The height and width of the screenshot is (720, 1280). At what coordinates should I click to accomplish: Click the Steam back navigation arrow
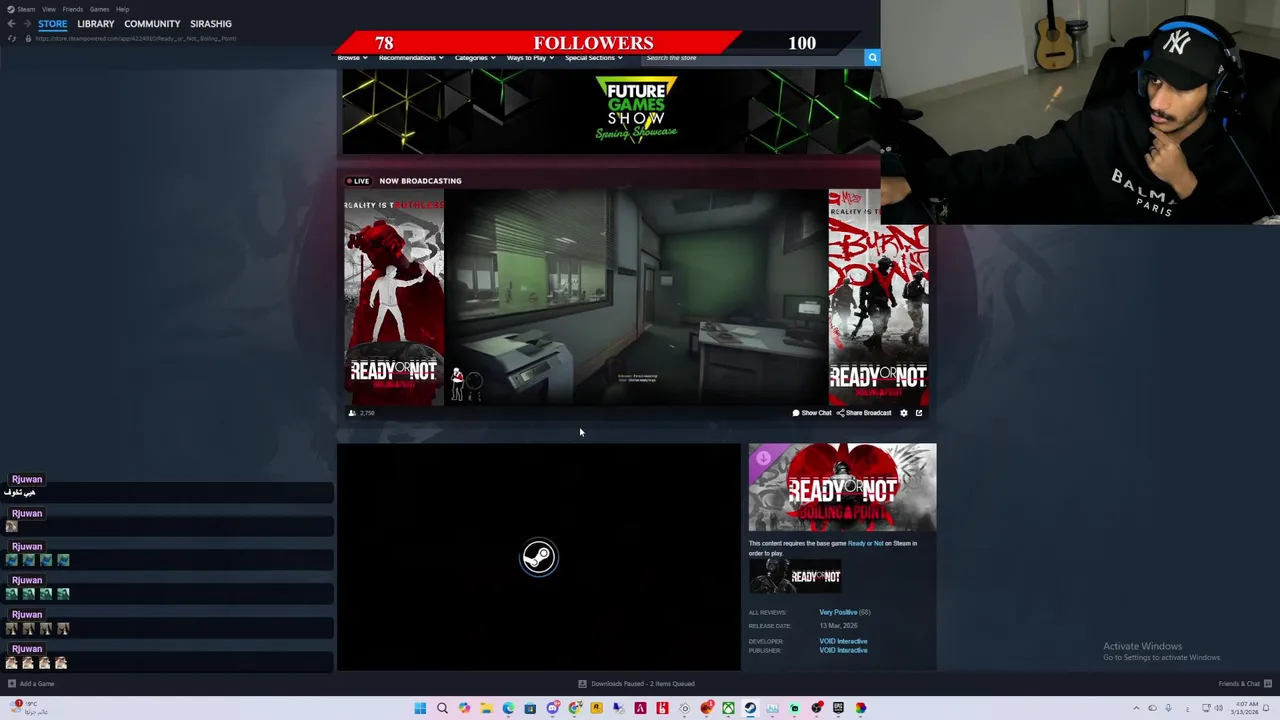11,24
